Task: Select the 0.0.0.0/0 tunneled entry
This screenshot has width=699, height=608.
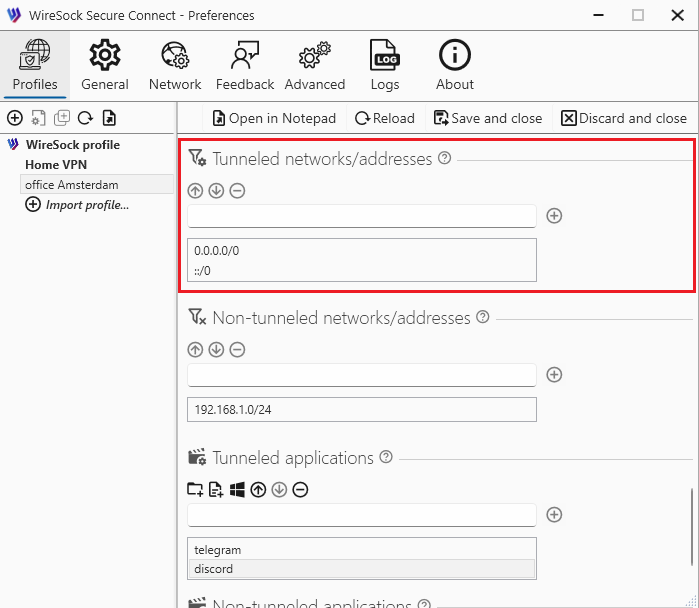Action: (x=362, y=251)
